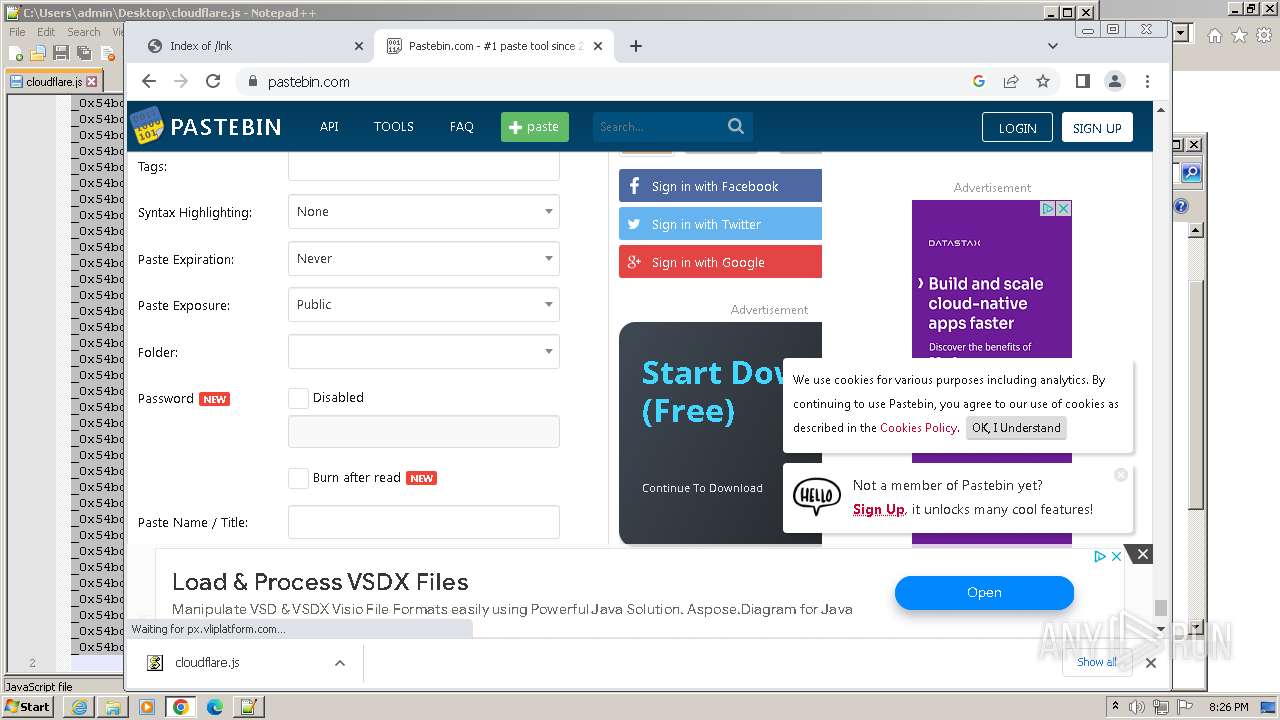
Task: Open Folder dropdown
Action: (424, 352)
